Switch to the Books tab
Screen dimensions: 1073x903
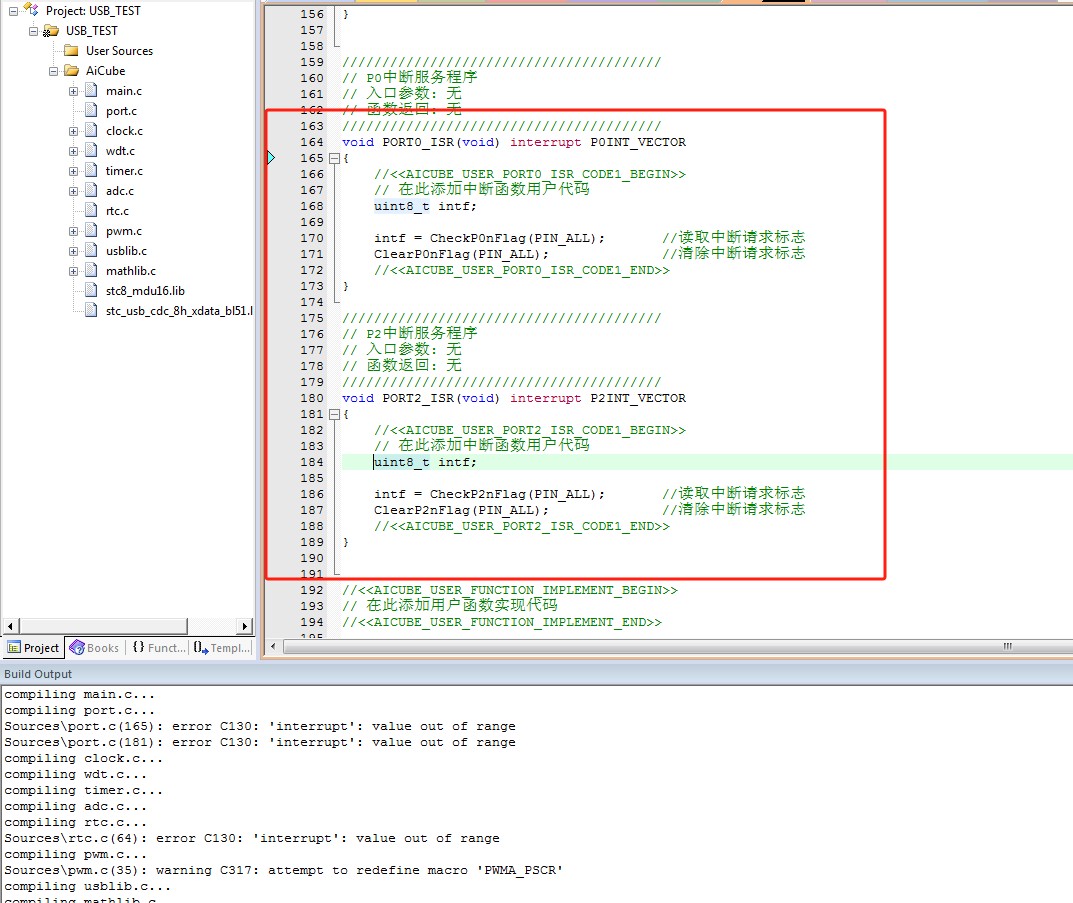click(x=95, y=648)
